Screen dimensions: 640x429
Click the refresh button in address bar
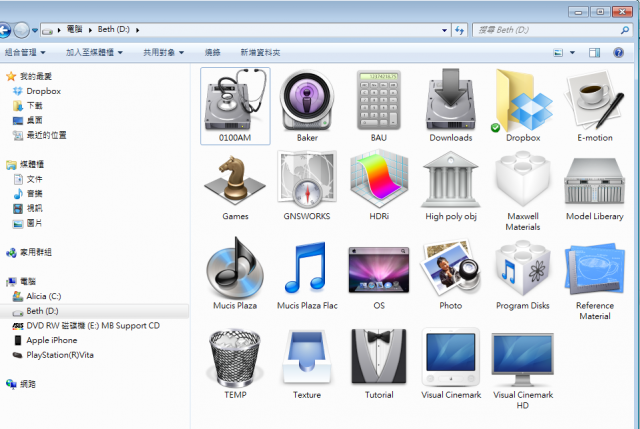[460, 30]
